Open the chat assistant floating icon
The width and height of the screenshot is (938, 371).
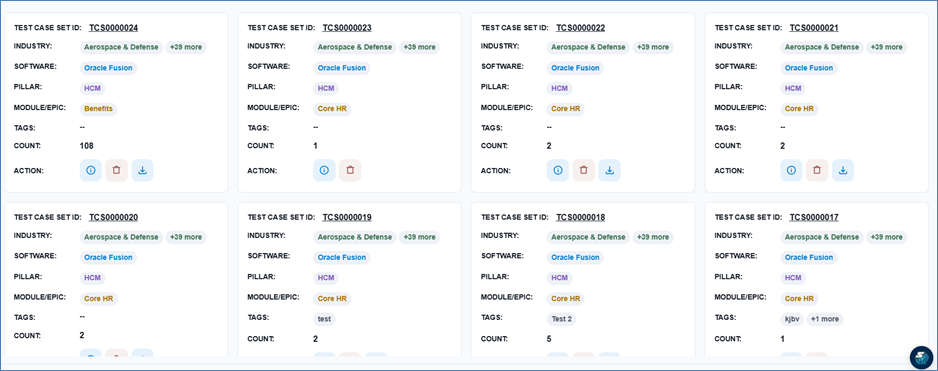point(921,357)
